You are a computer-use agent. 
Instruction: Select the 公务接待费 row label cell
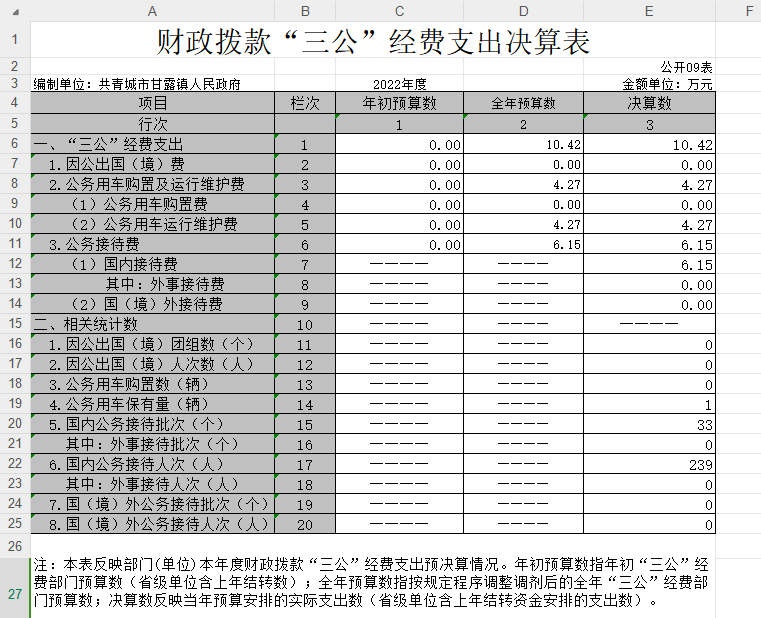pos(152,244)
